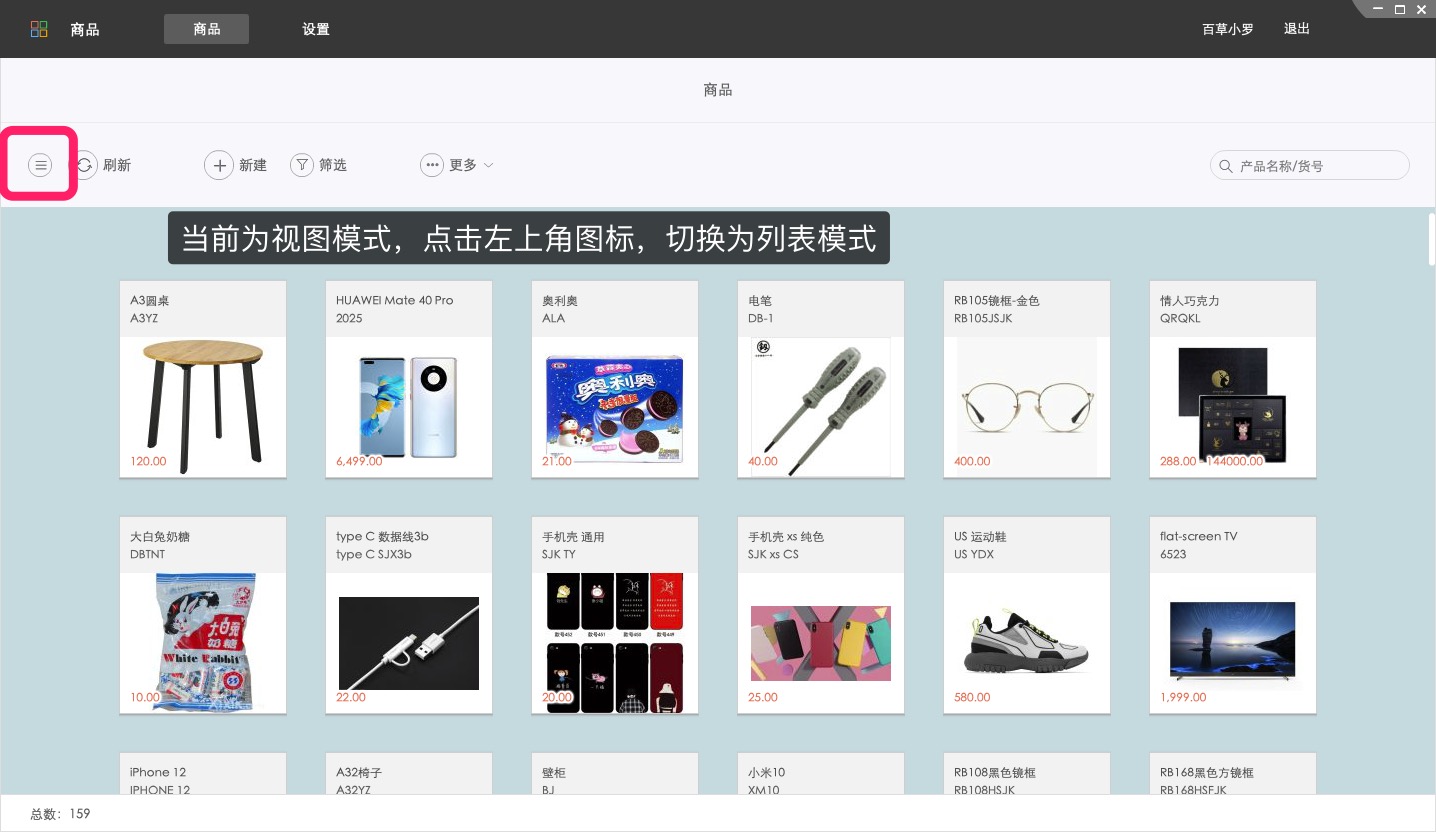Screen dimensions: 1436x832
Task: Focus the 产品名称/货号 search field
Action: (1310, 165)
